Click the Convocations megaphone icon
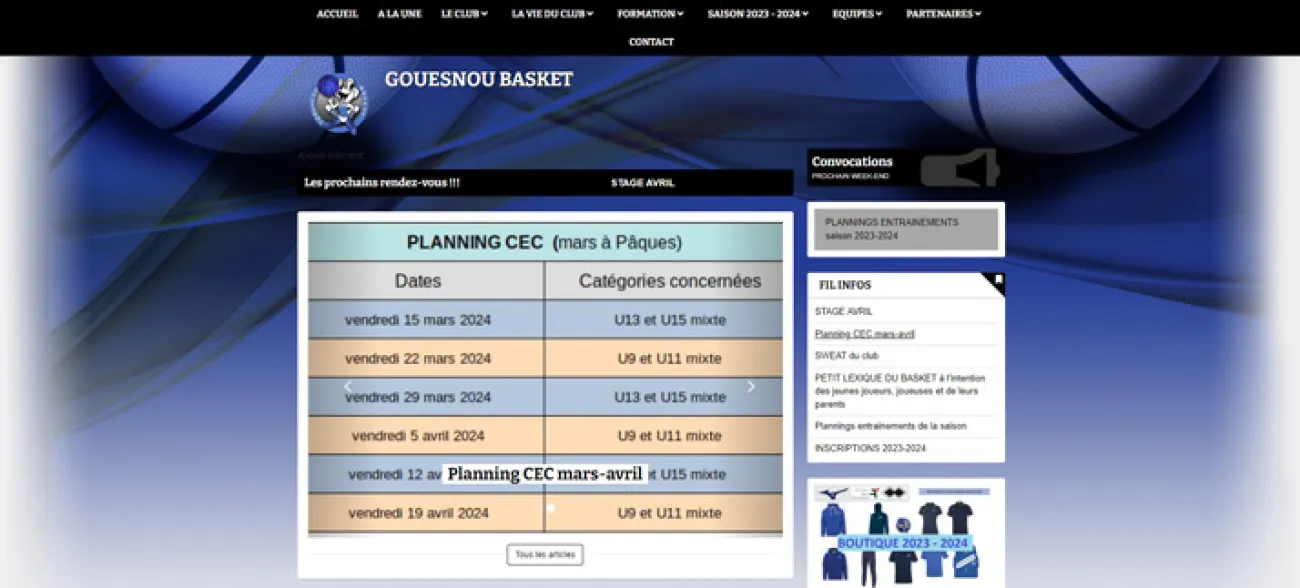Viewport: 1300px width, 588px height. pos(959,168)
